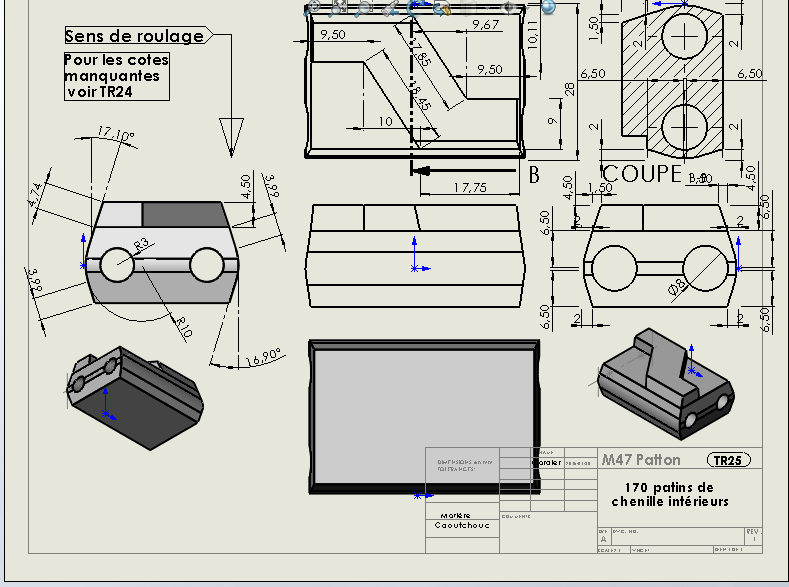Open the greyed Display Style icon

[468, 7]
